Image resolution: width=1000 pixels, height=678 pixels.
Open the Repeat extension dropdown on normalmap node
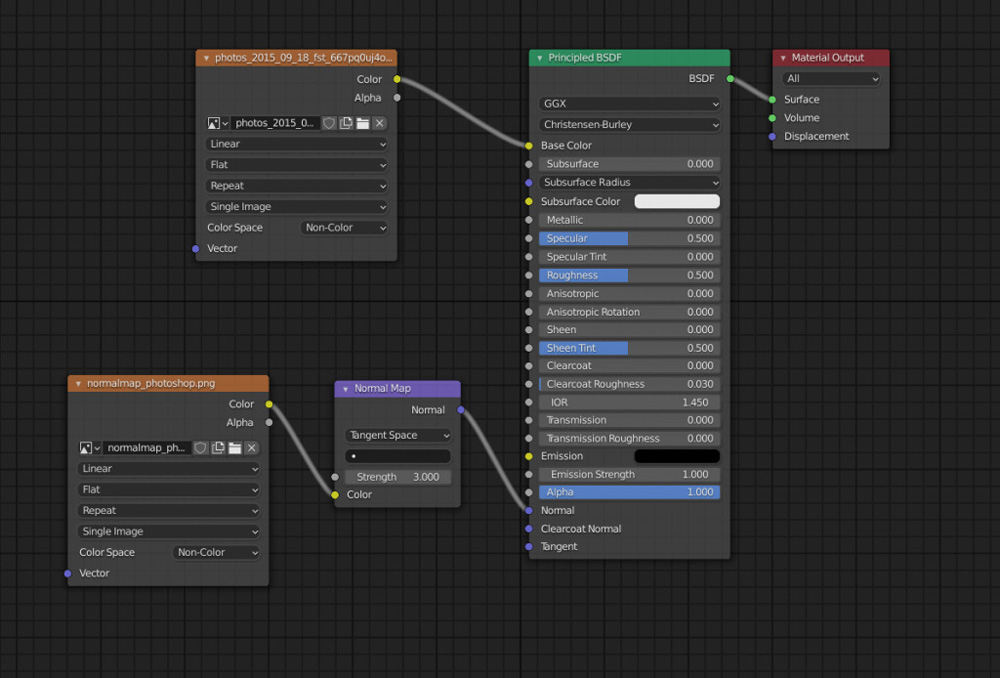coord(167,510)
